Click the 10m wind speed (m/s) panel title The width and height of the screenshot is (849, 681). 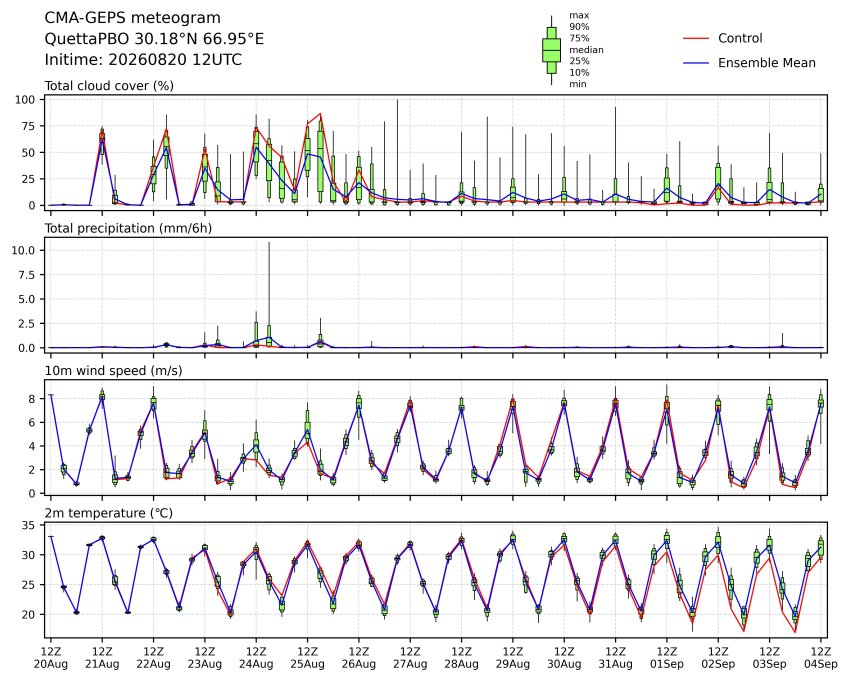pyautogui.click(x=113, y=370)
